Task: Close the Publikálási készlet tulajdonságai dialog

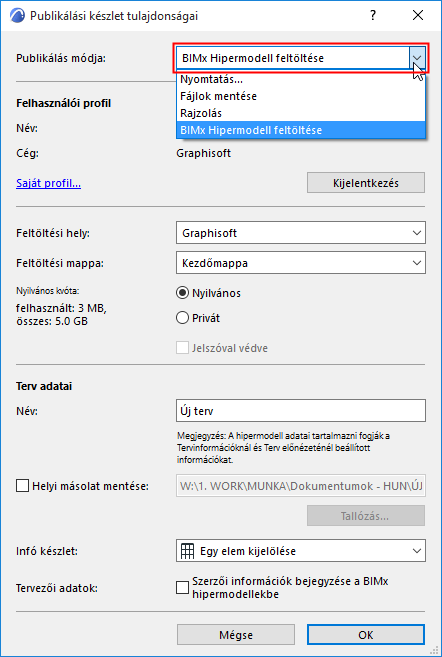Action: point(418,16)
